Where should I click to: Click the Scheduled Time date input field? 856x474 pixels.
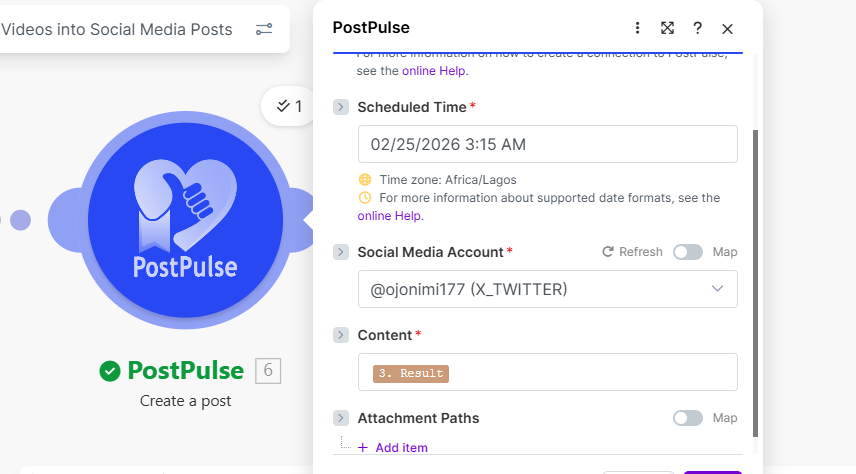click(x=548, y=144)
